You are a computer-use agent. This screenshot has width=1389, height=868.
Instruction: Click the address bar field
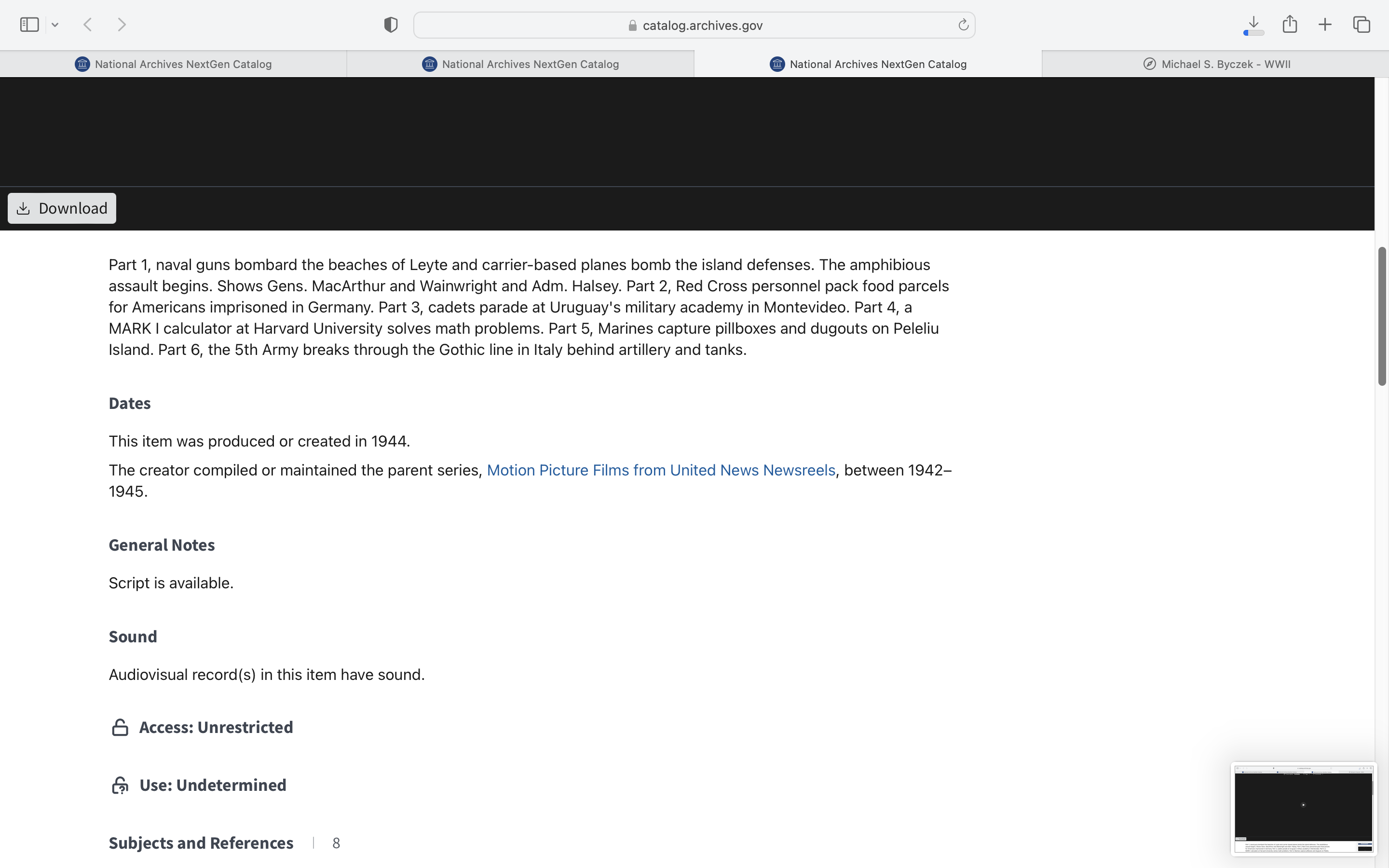point(694,25)
